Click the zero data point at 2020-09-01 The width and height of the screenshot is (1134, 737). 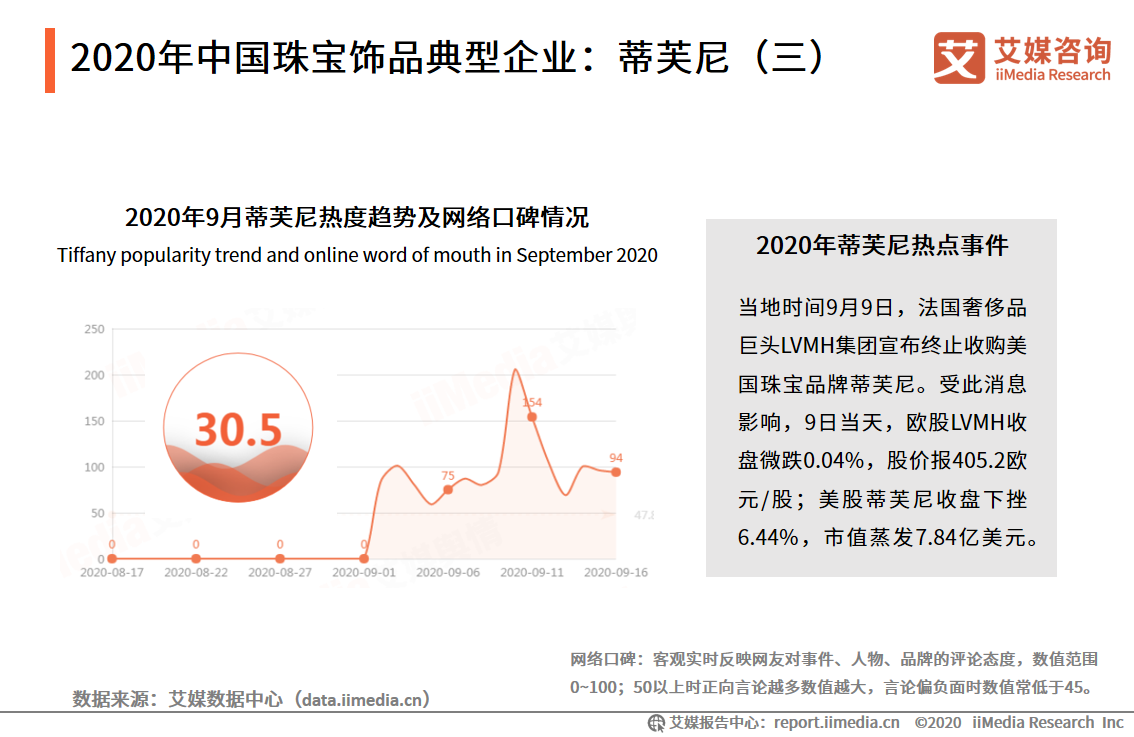pos(364,558)
